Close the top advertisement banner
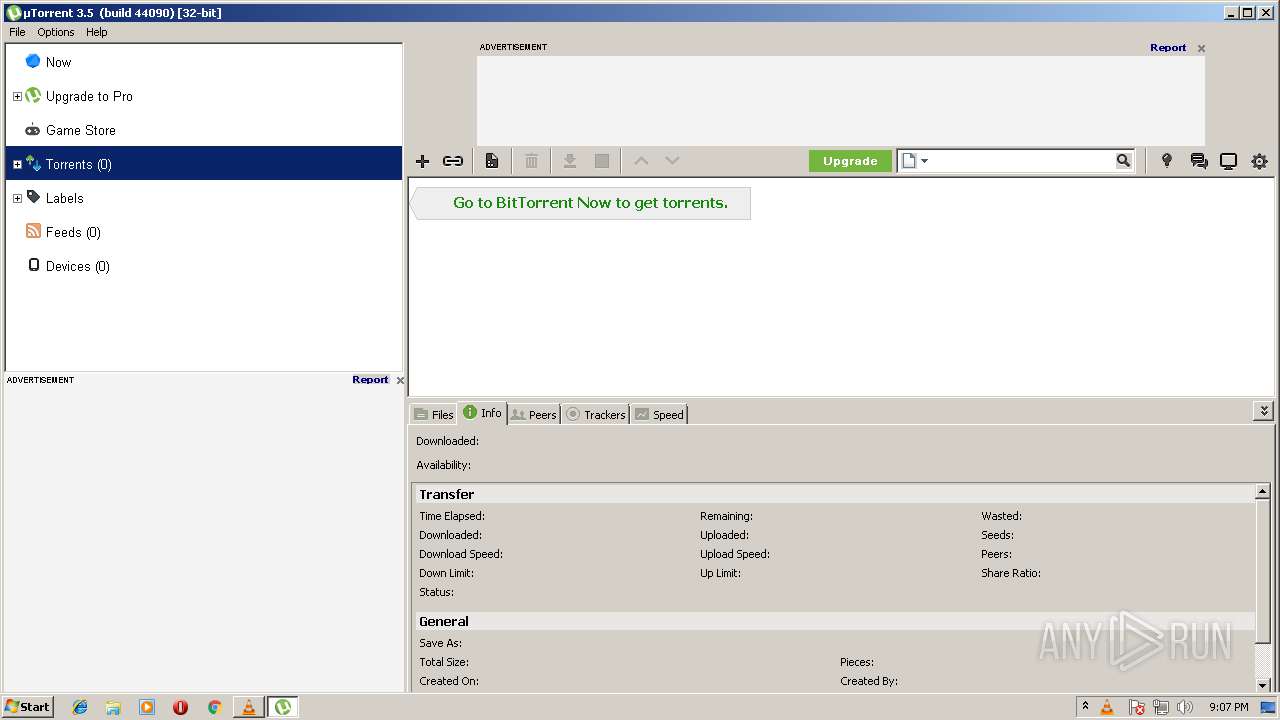Viewport: 1280px width, 720px height. pyautogui.click(x=1201, y=48)
